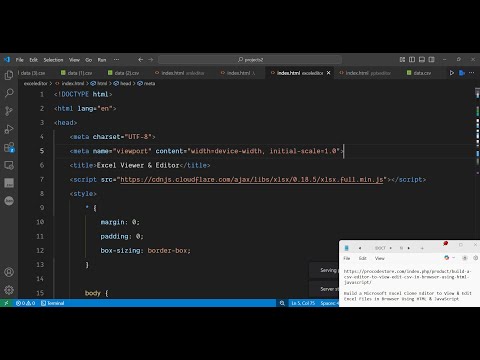480x360 pixels.
Task: Open the Manage gear icon
Action: [x=9, y=290]
